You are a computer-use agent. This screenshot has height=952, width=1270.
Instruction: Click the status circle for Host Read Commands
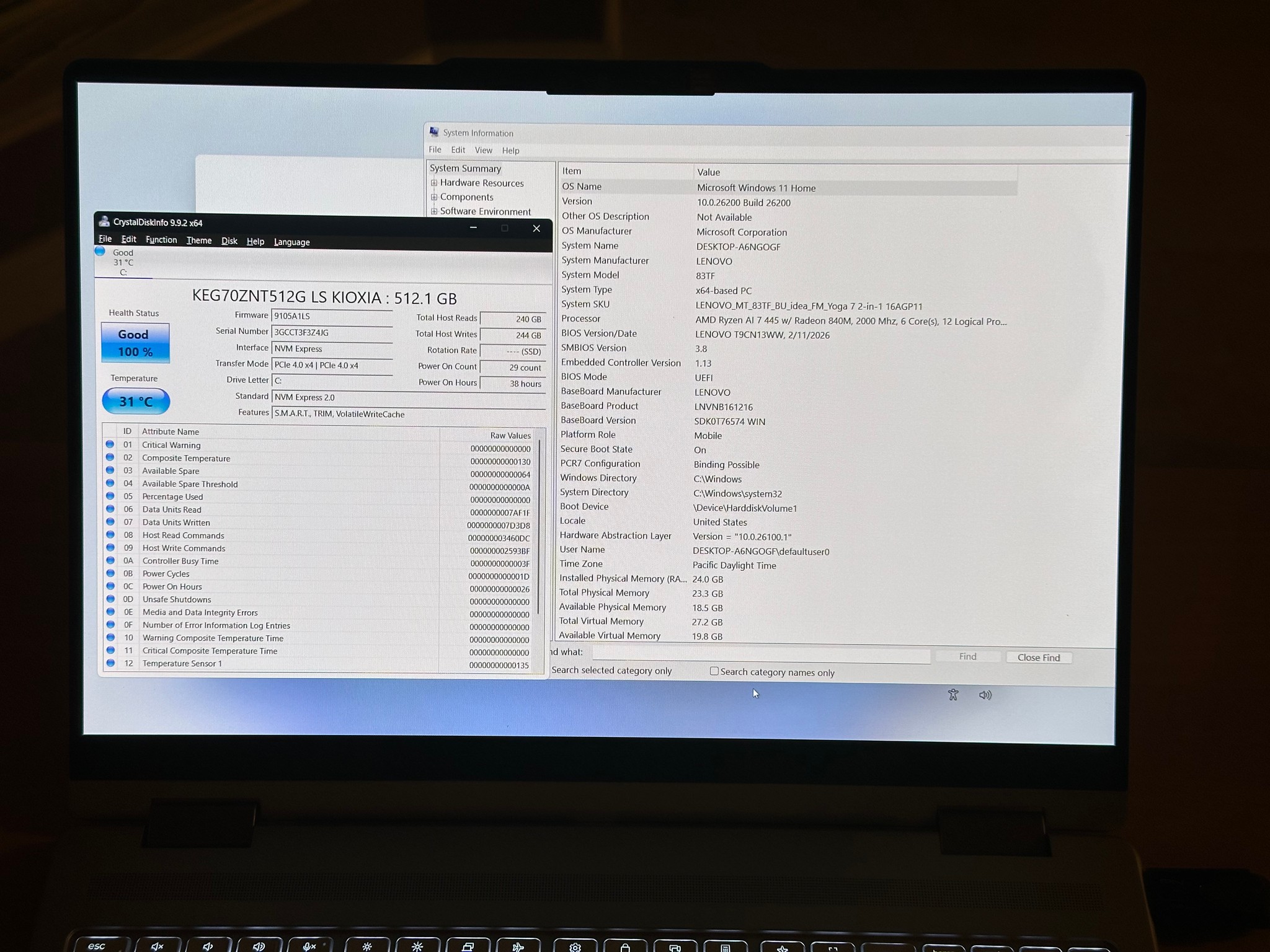point(110,535)
